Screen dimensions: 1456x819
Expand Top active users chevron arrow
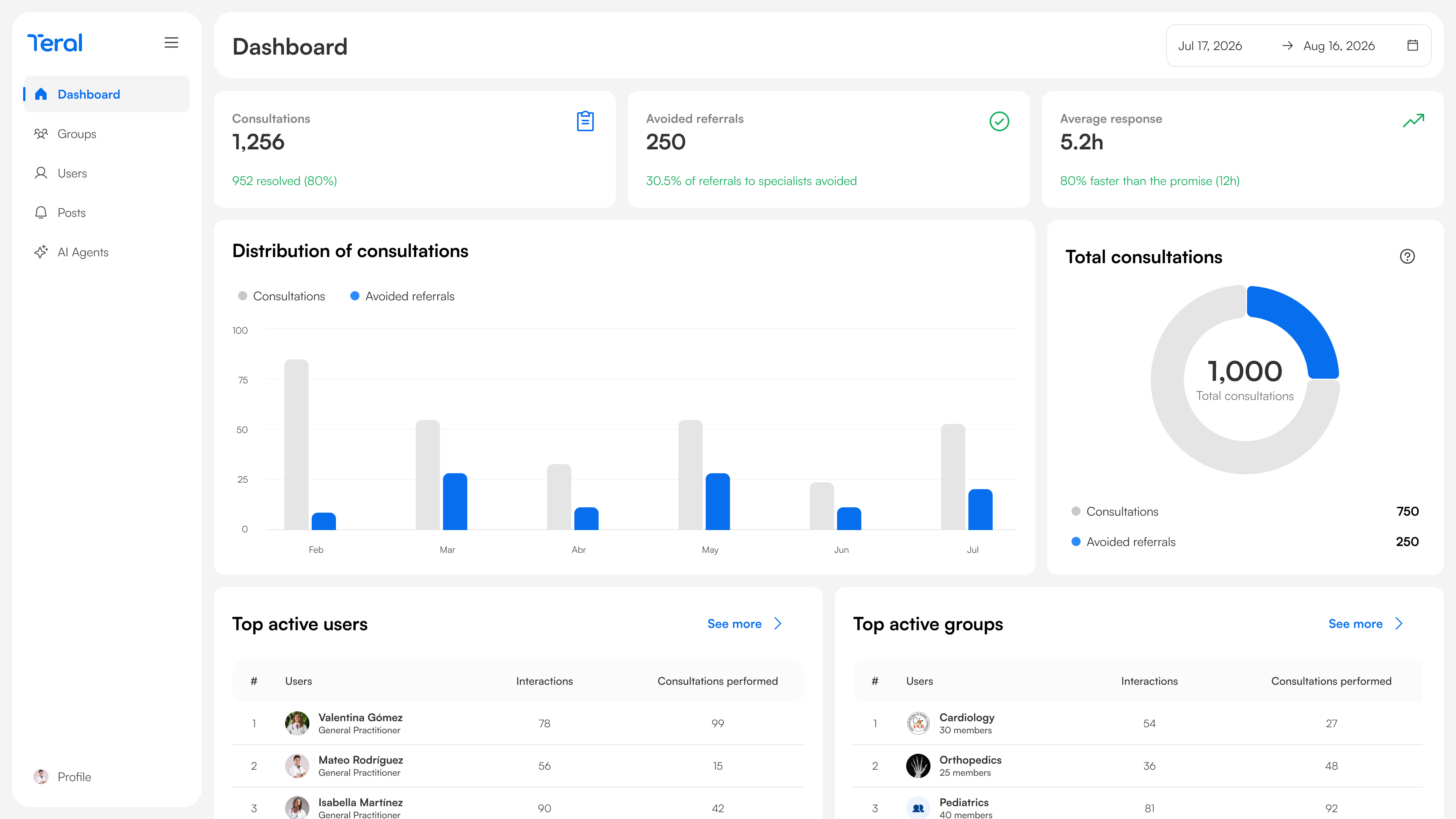coord(778,623)
